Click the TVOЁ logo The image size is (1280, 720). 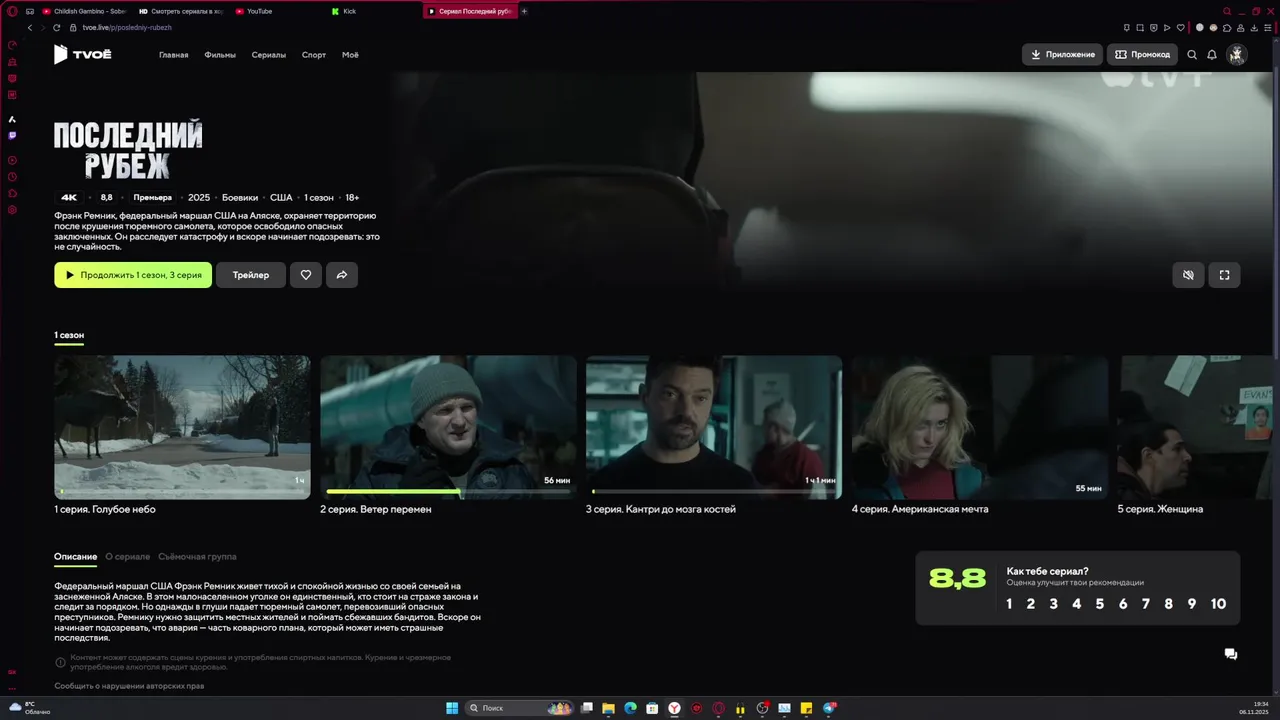(82, 54)
